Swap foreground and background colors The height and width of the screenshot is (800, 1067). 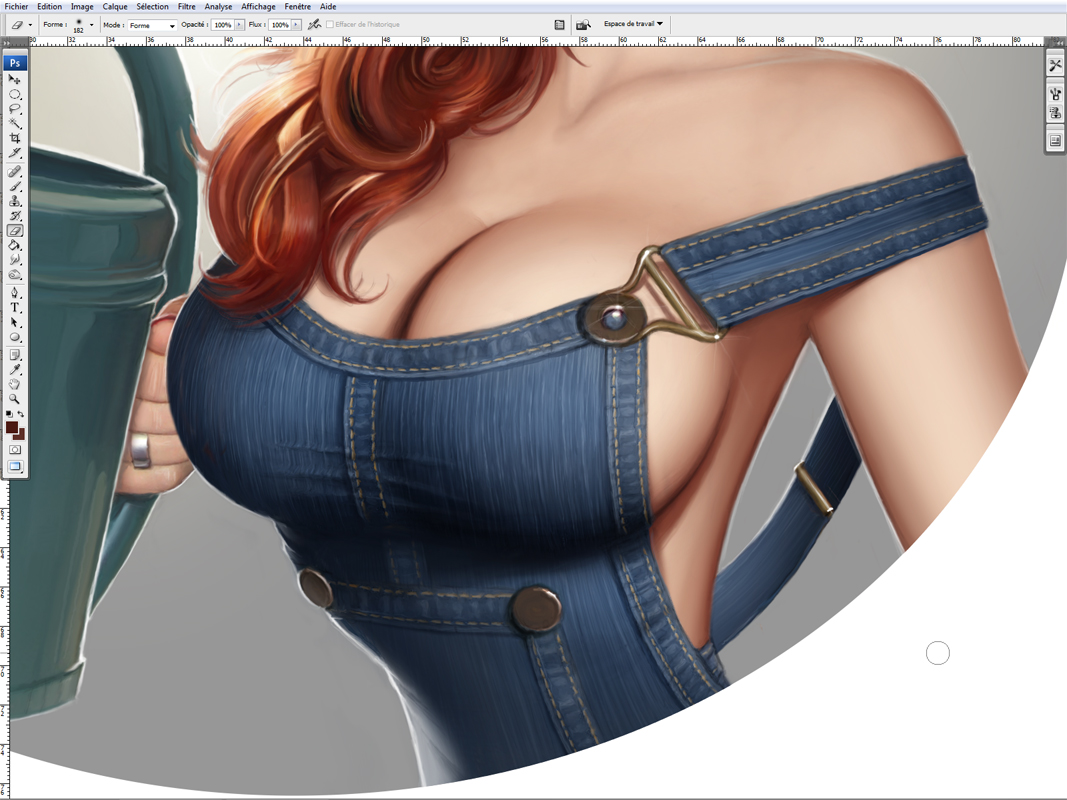[x=20, y=414]
